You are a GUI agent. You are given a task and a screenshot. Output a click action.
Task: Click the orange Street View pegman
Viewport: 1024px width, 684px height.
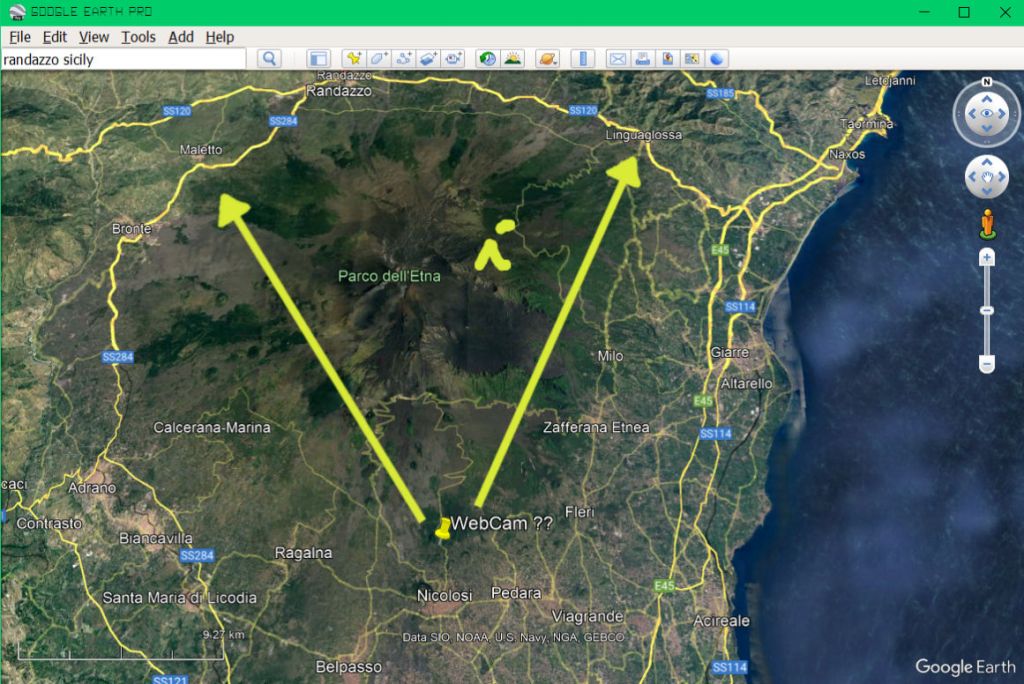coord(987,224)
